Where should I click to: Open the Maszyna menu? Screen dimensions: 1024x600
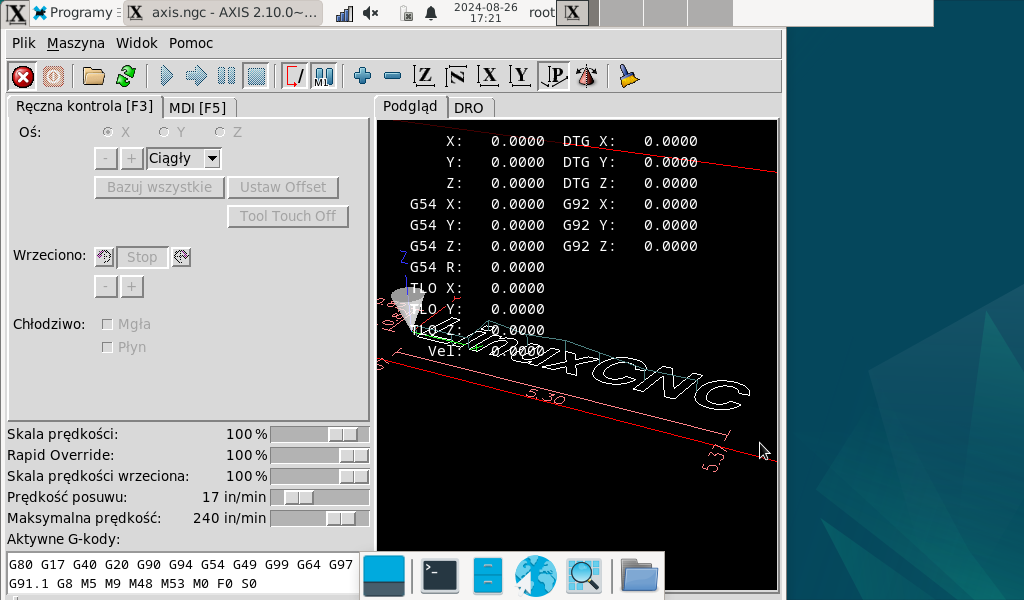(76, 43)
